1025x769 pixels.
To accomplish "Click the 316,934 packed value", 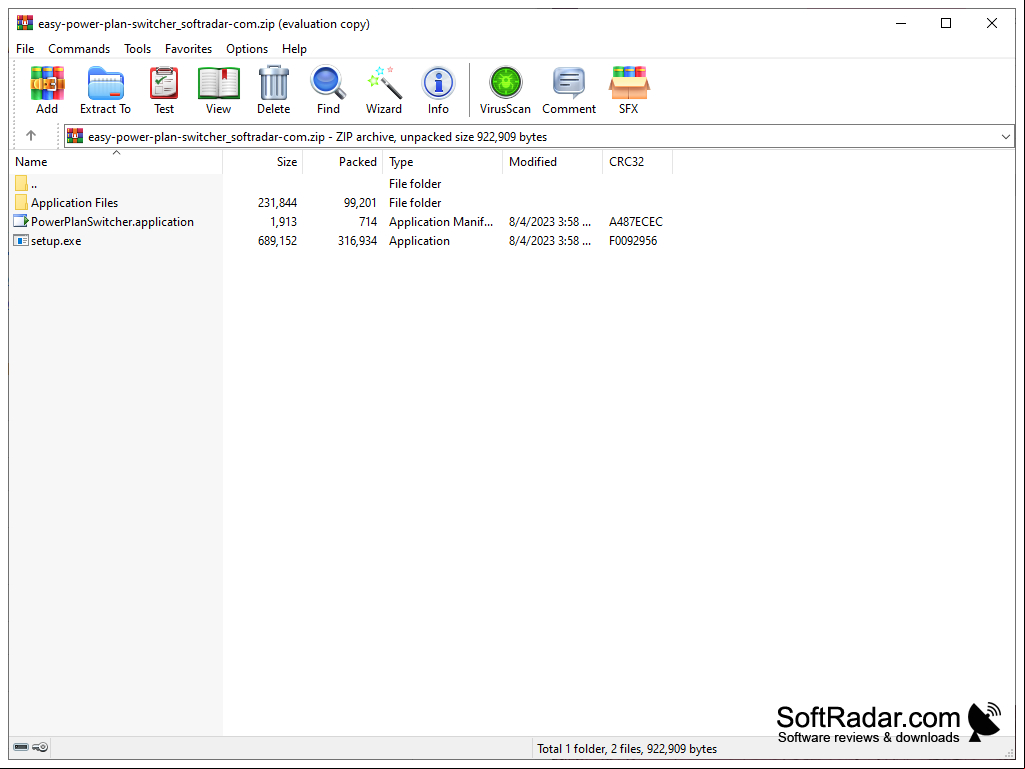I will (x=357, y=241).
